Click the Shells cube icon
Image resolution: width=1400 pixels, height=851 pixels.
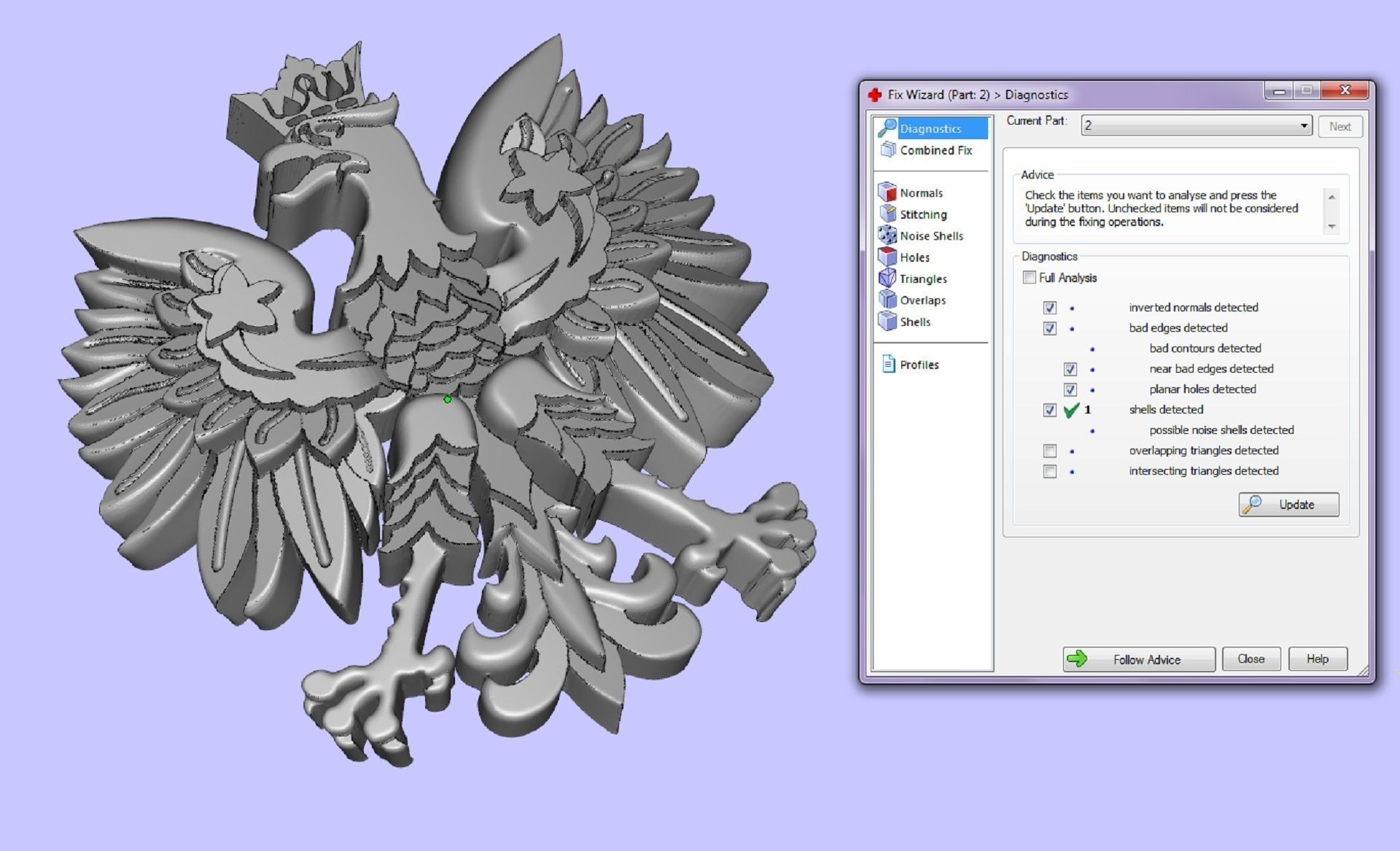pos(887,321)
